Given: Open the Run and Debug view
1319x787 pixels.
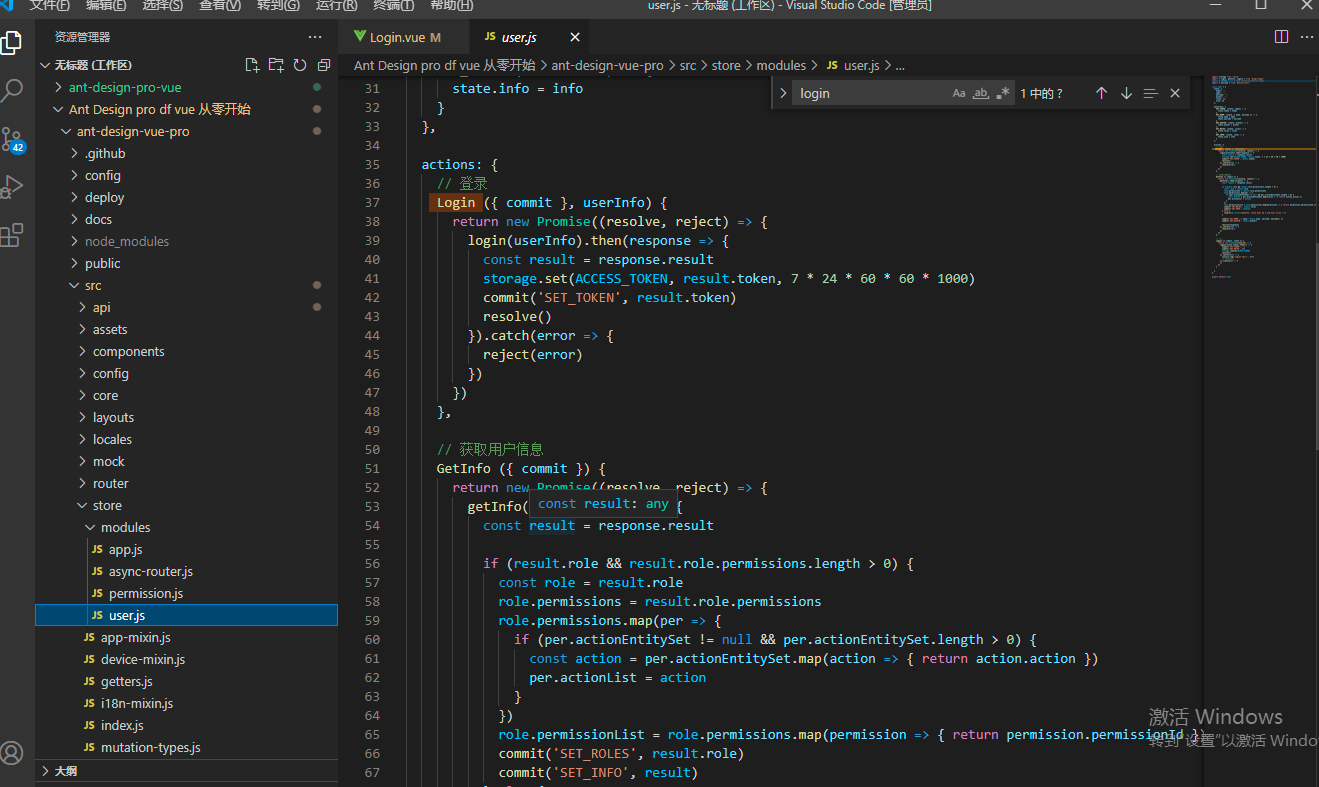Looking at the screenshot, I should 12,187.
